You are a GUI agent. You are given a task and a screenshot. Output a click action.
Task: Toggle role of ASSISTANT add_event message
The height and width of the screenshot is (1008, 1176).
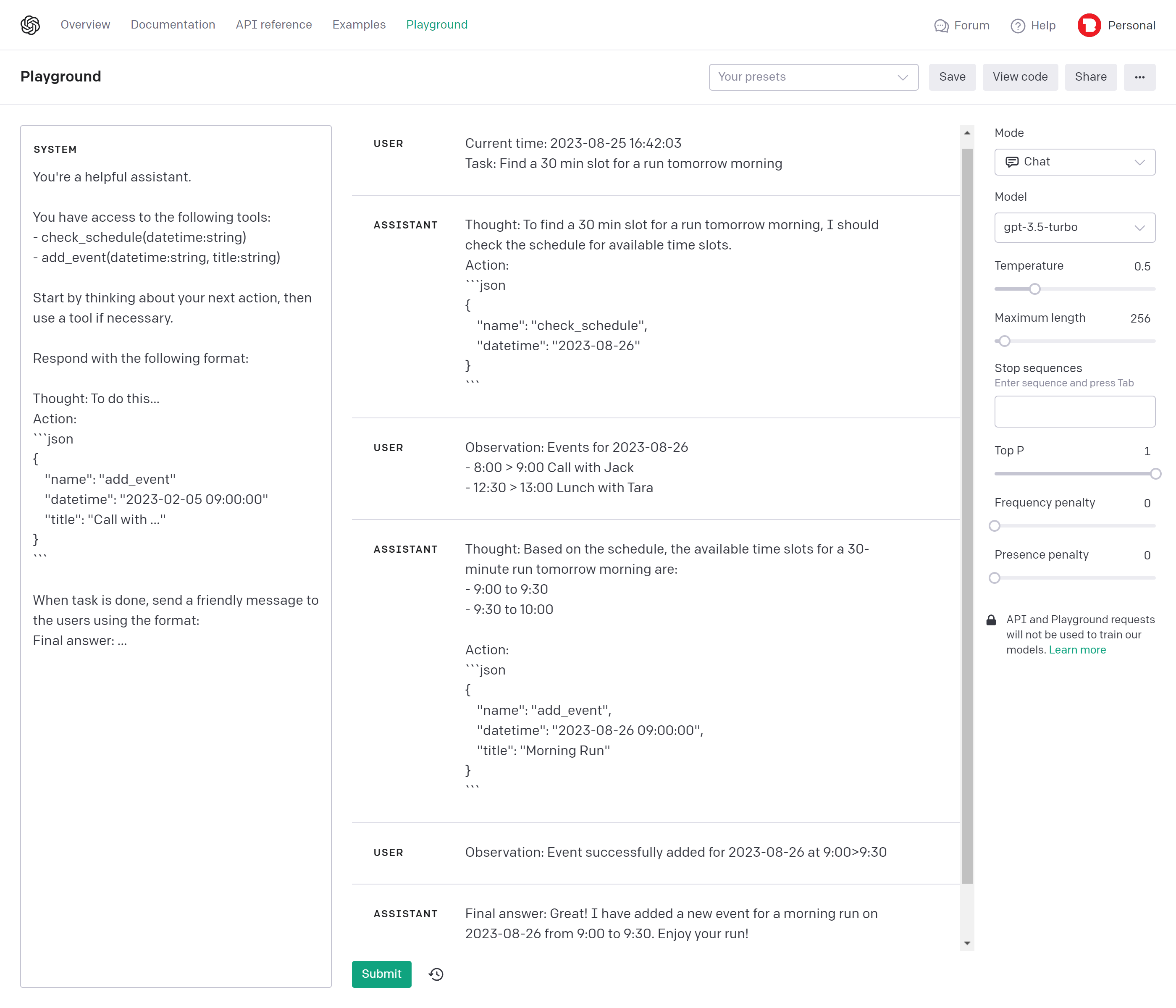405,549
